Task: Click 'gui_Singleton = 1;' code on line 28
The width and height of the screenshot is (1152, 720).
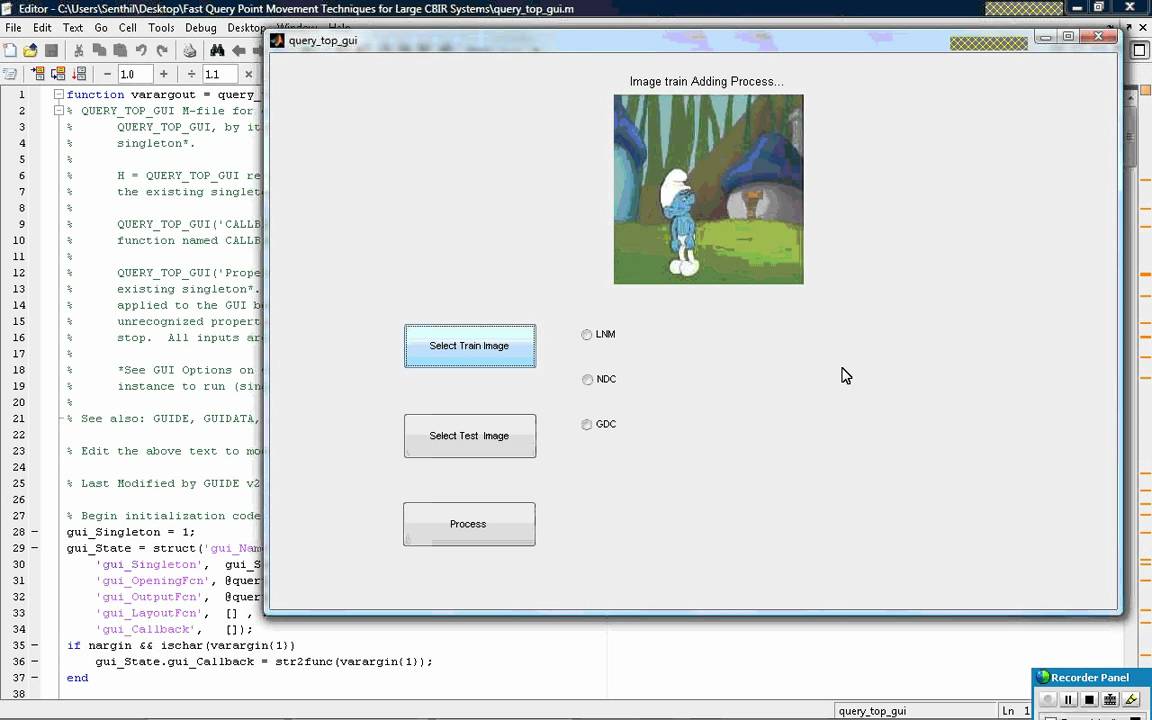Action: (x=131, y=532)
